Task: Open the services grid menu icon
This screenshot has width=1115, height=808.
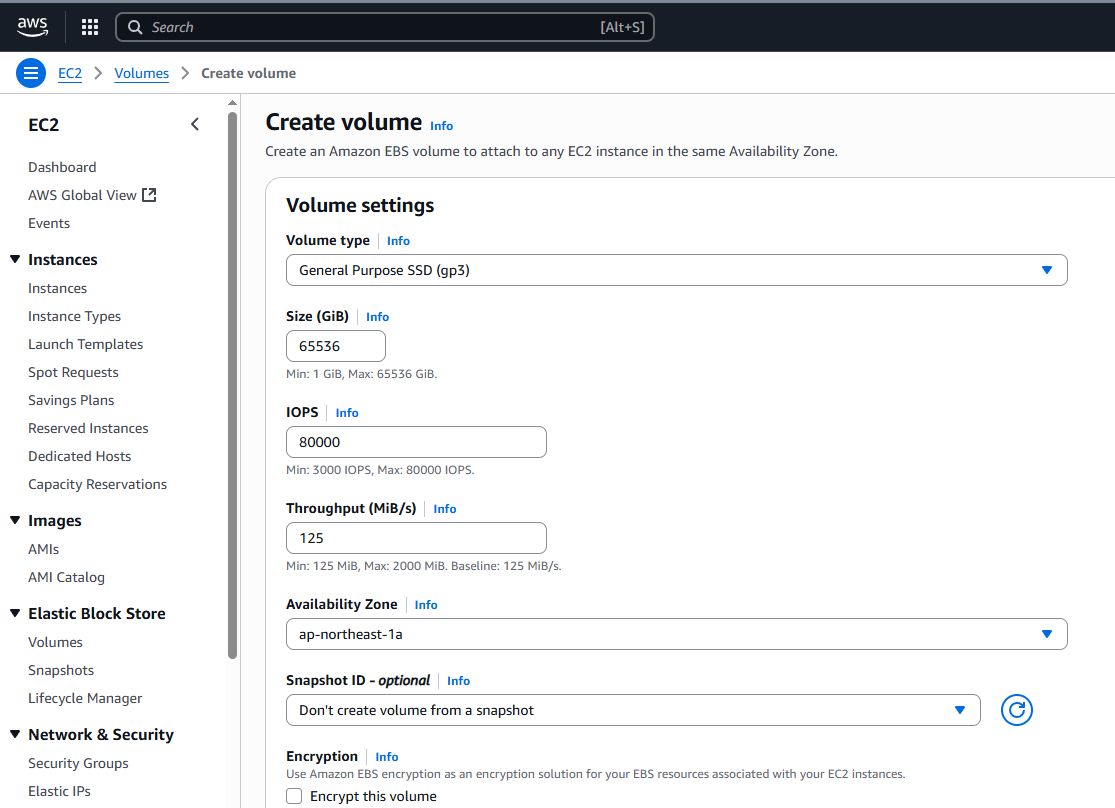Action: 90,27
